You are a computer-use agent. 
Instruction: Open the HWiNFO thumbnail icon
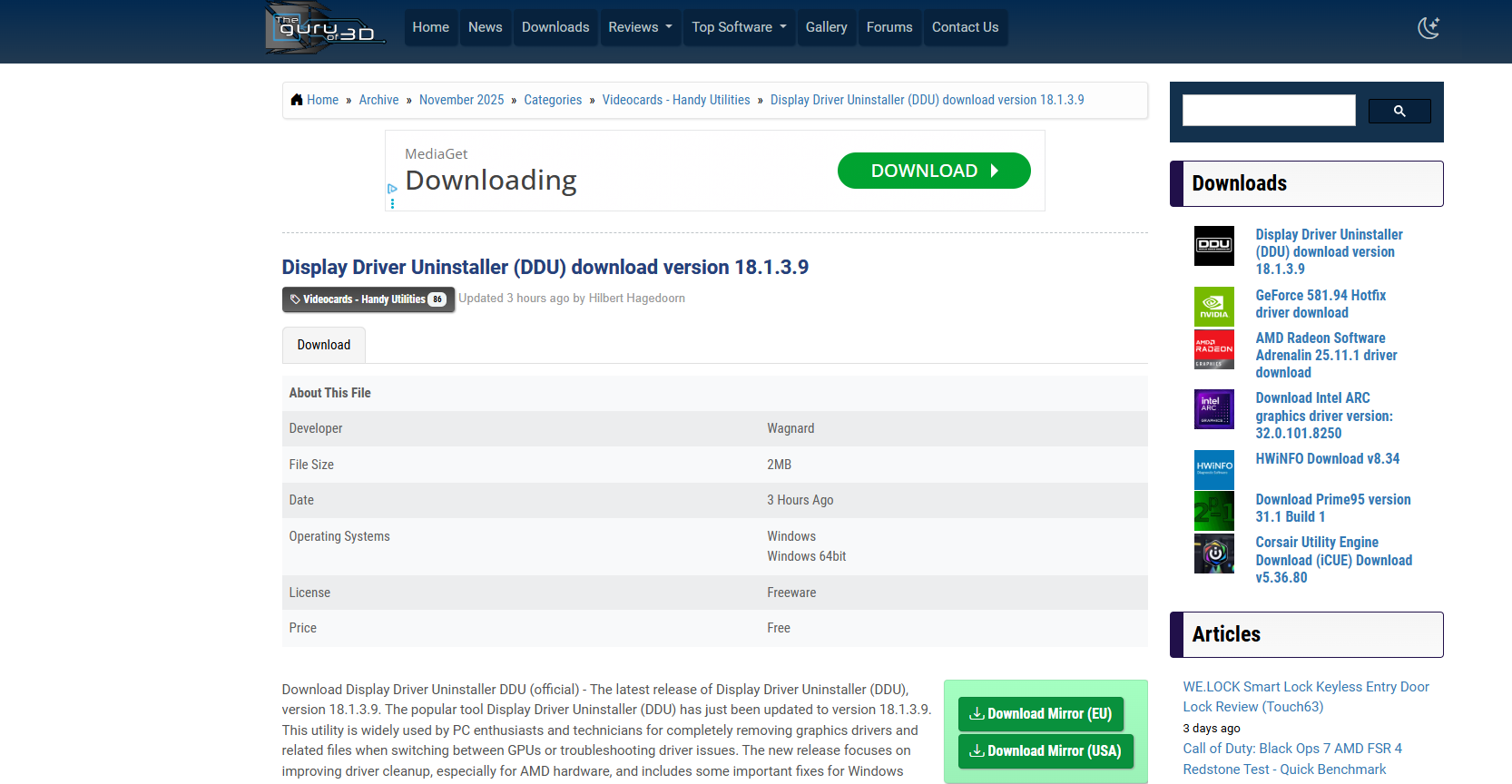tap(1214, 470)
